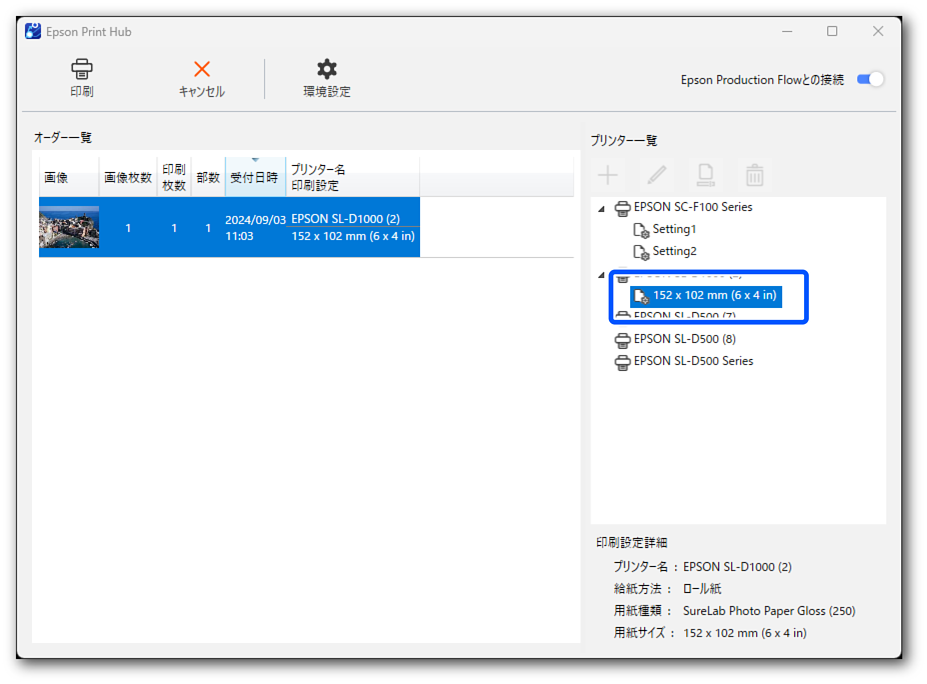The image size is (927, 684).
Task: Click printer icon beside EPSON SL-D500 Series
Action: (x=622, y=361)
